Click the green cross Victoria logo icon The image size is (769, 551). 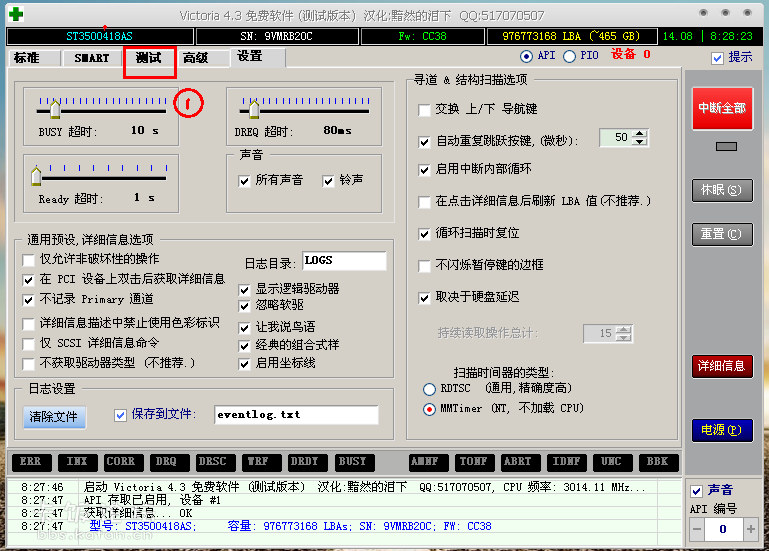click(16, 14)
